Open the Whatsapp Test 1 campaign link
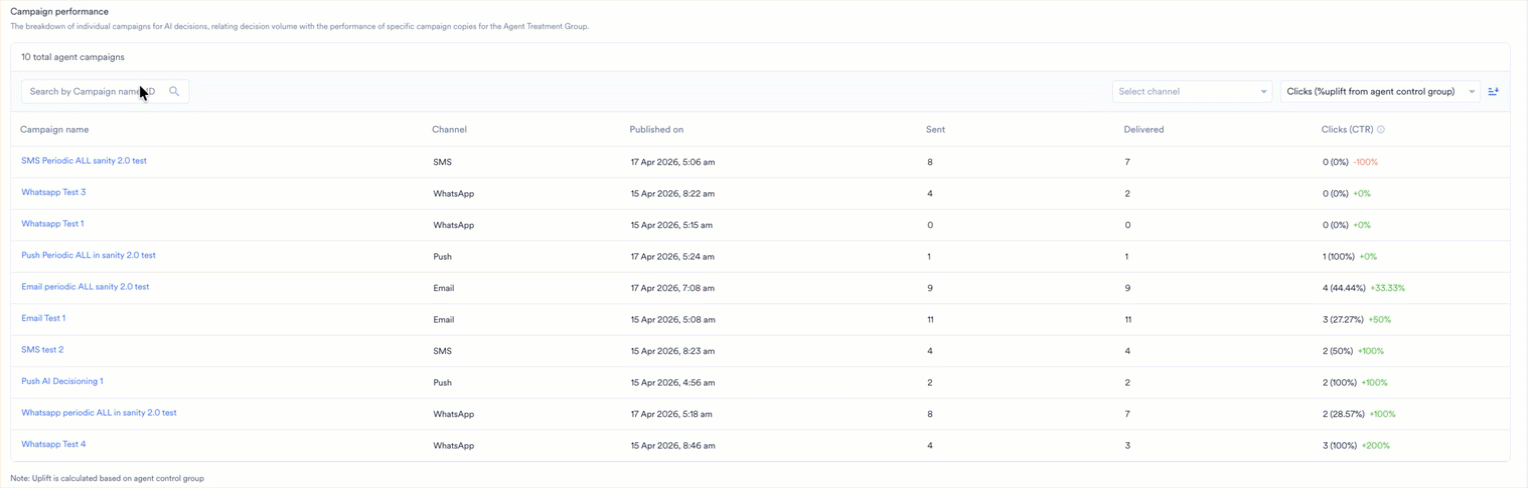The height and width of the screenshot is (488, 1528). click(52, 224)
